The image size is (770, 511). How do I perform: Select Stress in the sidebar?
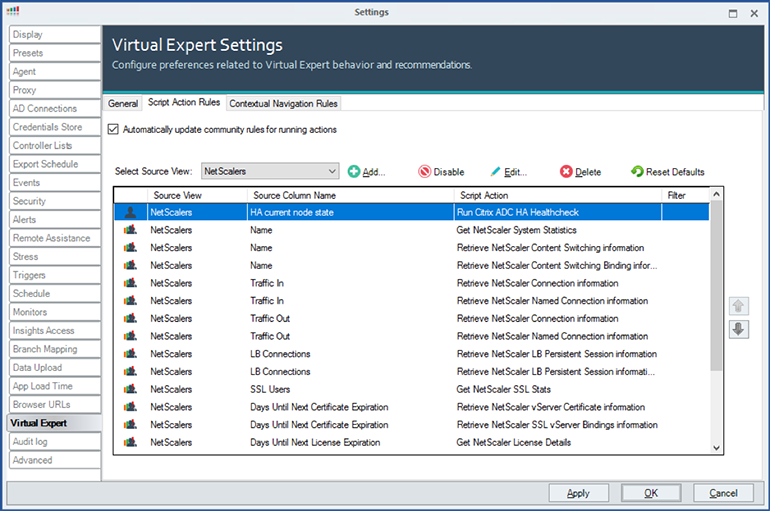55,256
